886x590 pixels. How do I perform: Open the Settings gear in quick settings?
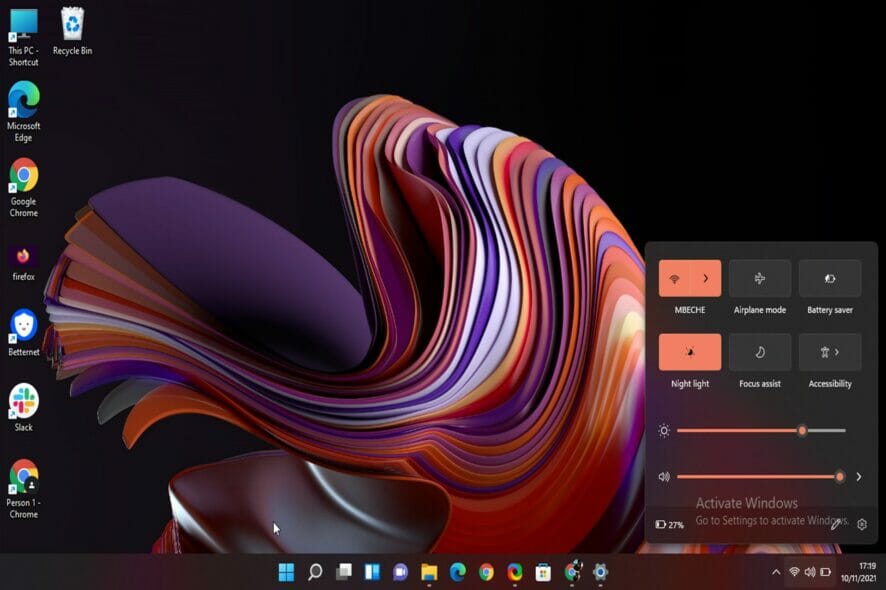tap(861, 523)
